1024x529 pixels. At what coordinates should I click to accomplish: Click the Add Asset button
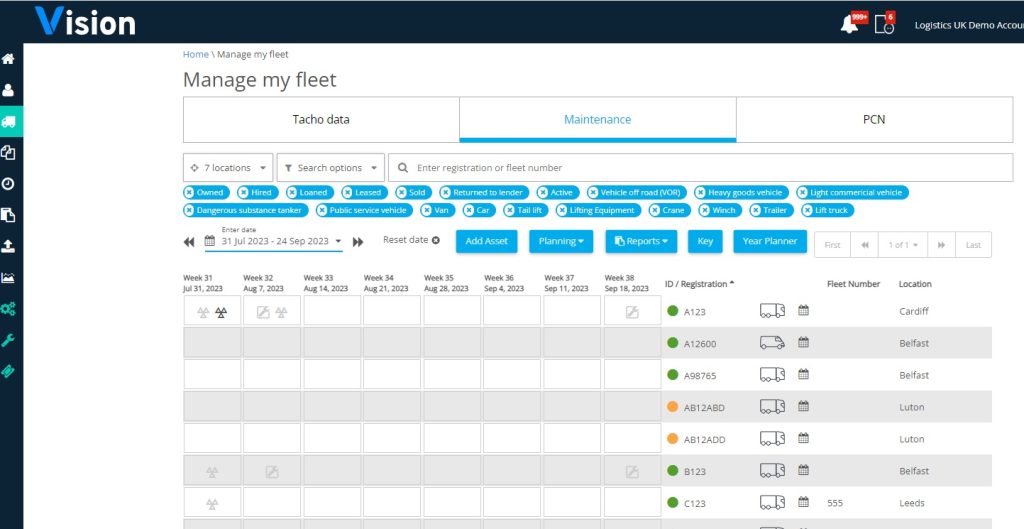point(487,242)
